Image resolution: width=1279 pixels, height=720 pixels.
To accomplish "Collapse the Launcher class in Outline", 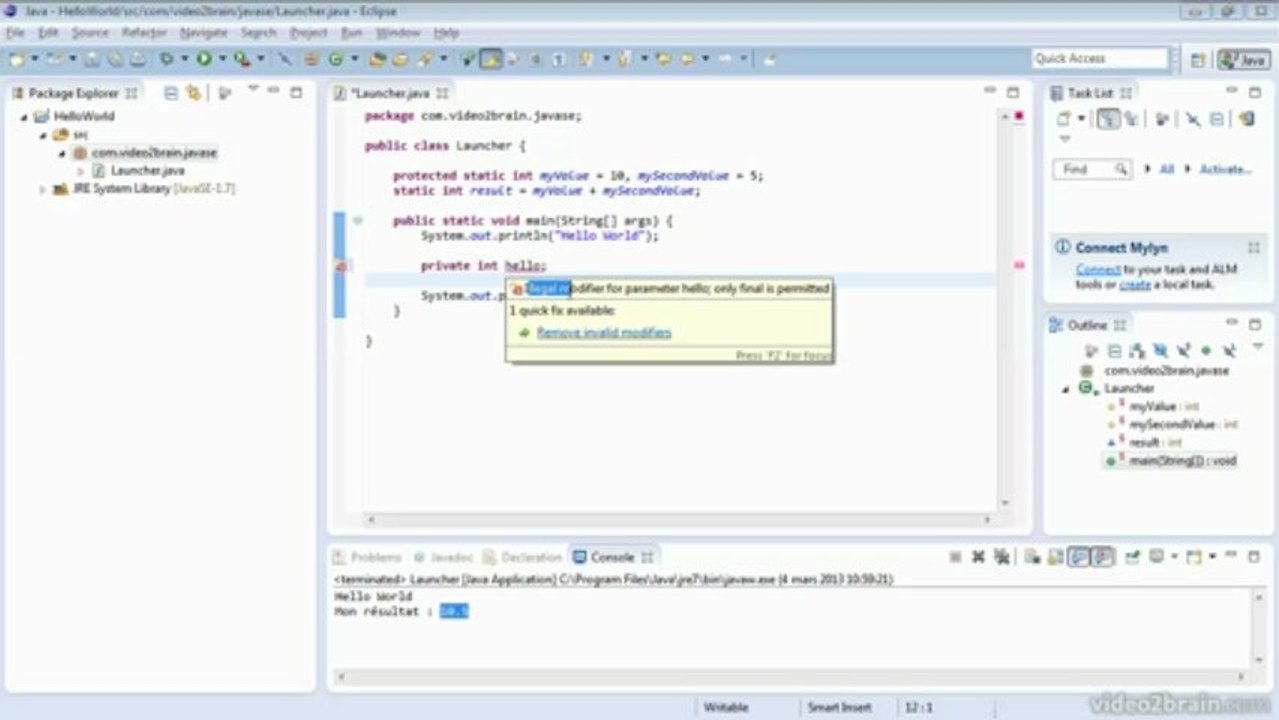I will (1067, 389).
